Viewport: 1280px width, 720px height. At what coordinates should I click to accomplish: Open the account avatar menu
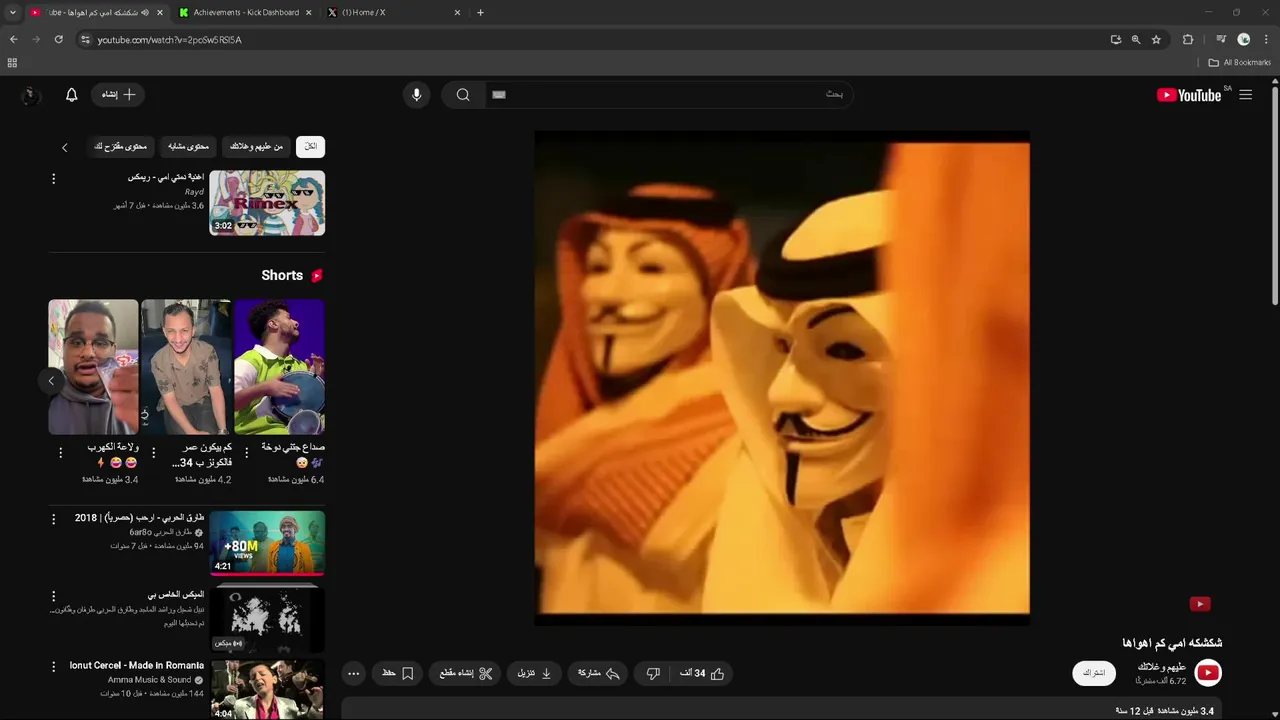tap(30, 95)
